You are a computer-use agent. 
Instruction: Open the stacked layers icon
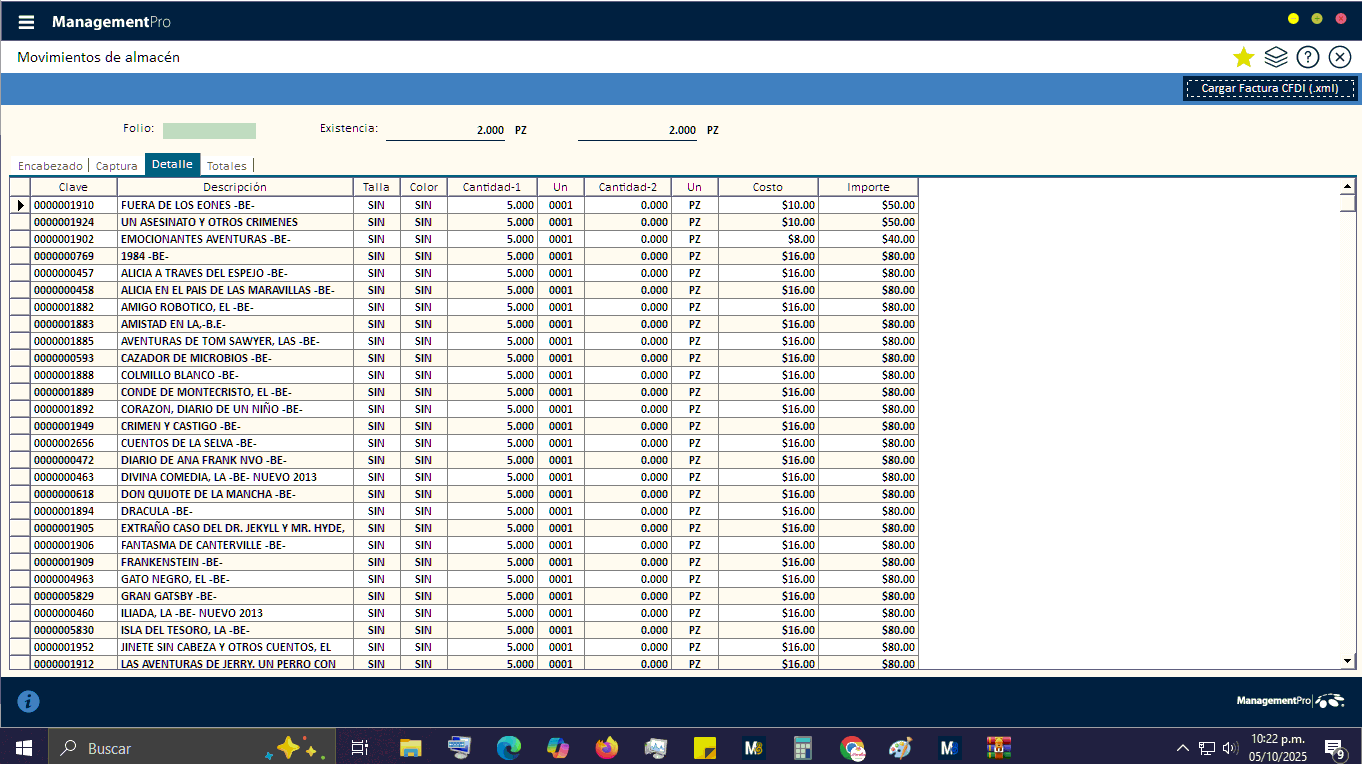coord(1275,57)
